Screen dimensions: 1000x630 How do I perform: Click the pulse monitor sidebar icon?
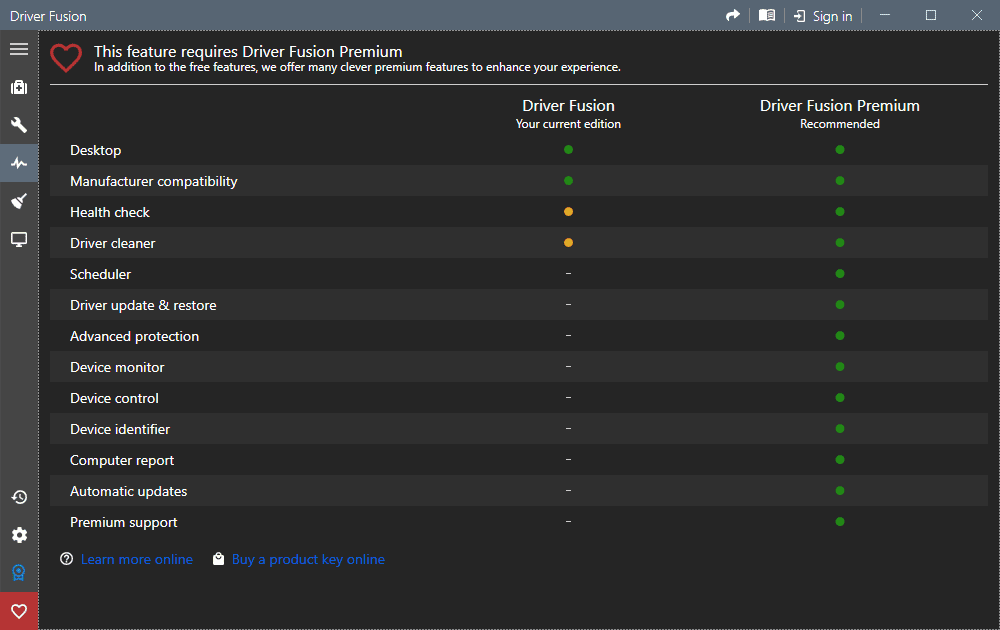click(19, 163)
